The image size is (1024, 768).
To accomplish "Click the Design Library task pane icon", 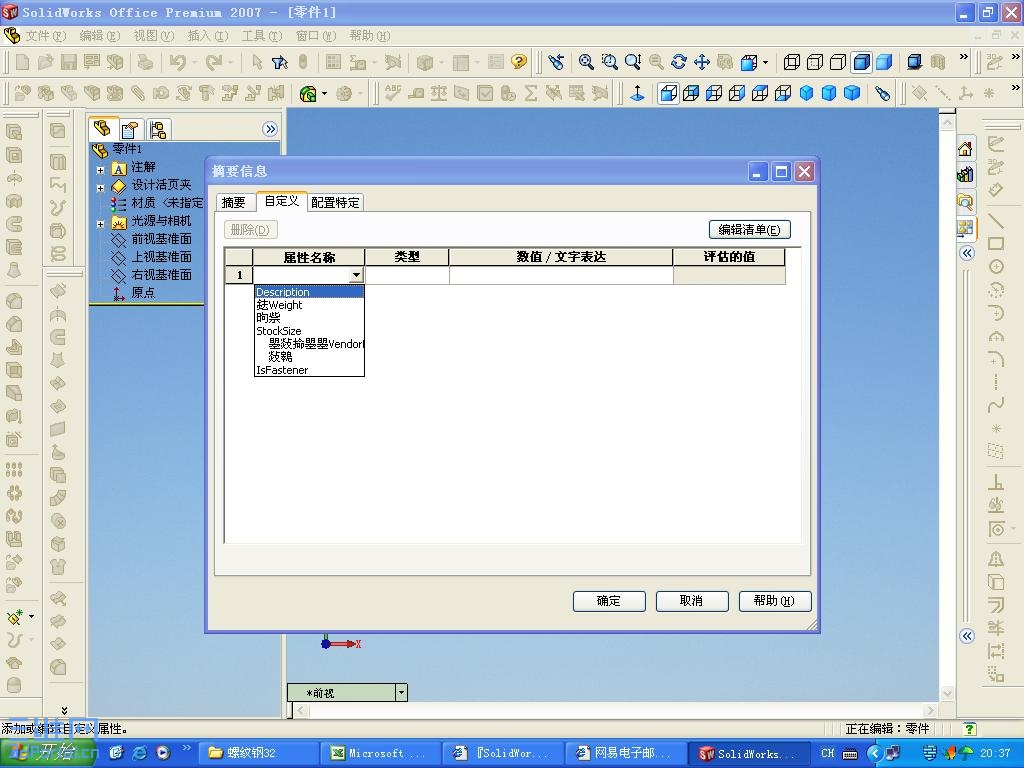I will tap(965, 175).
